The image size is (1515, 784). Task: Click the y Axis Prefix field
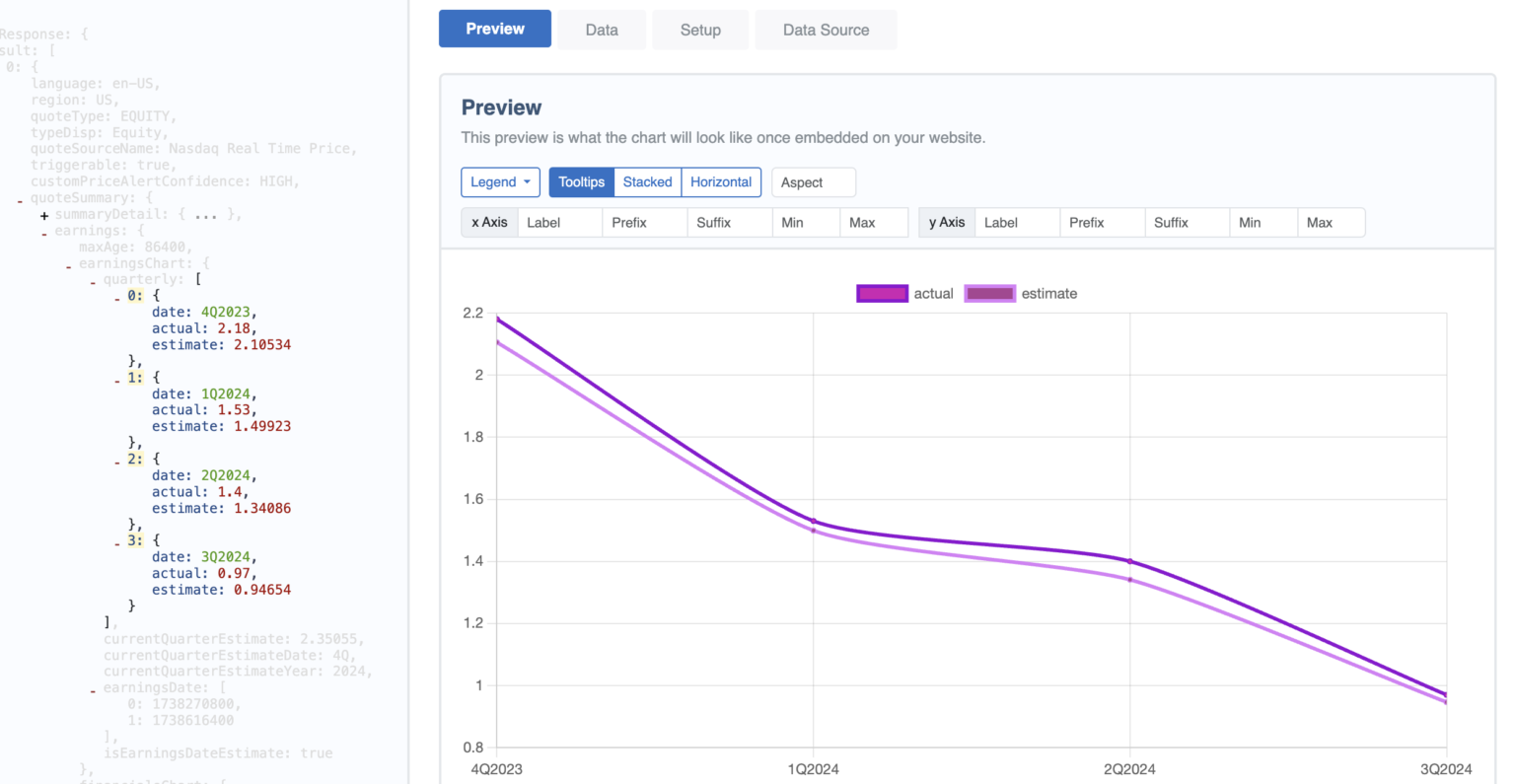(x=1103, y=222)
